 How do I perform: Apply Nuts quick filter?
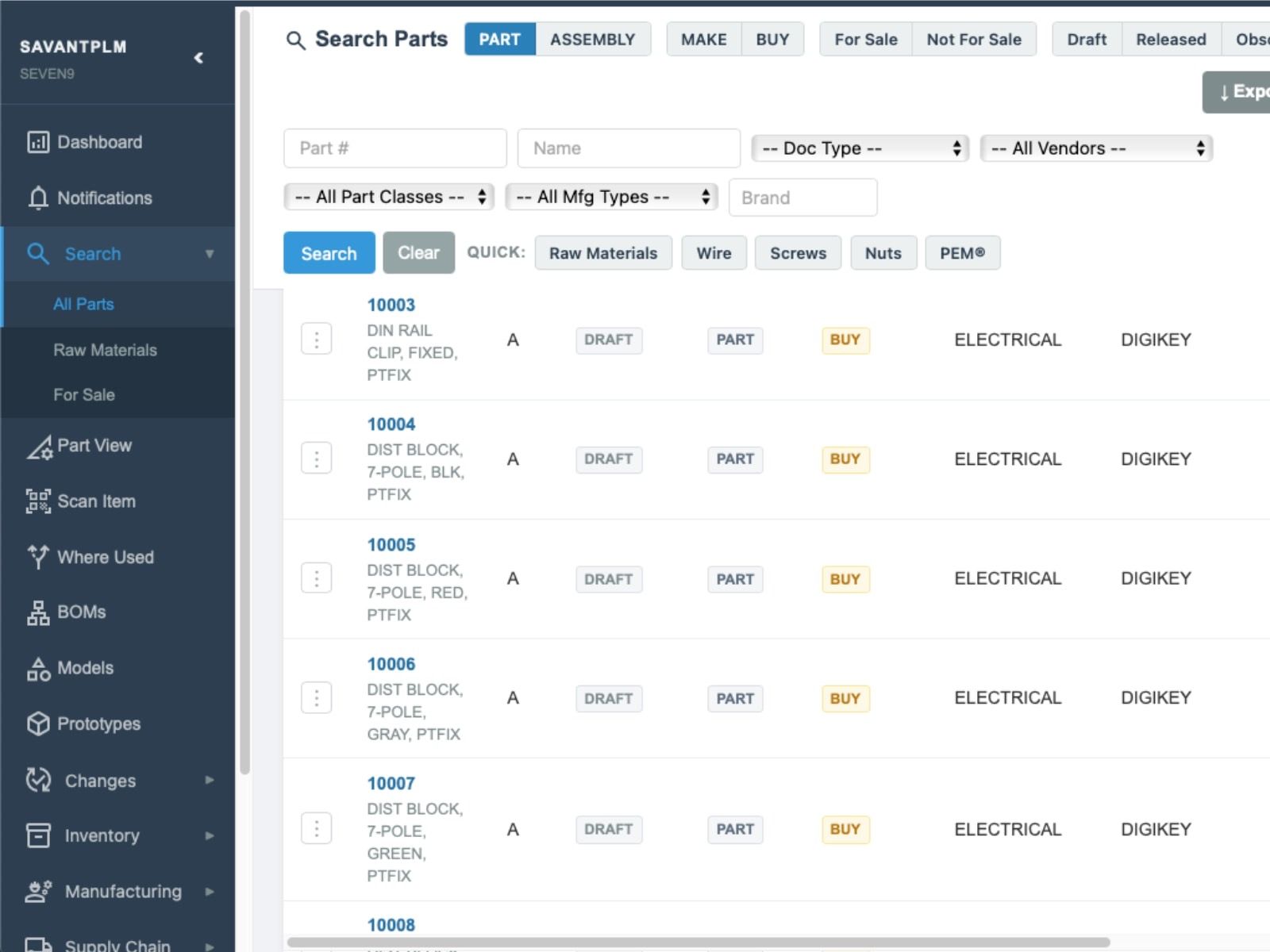[x=883, y=253]
